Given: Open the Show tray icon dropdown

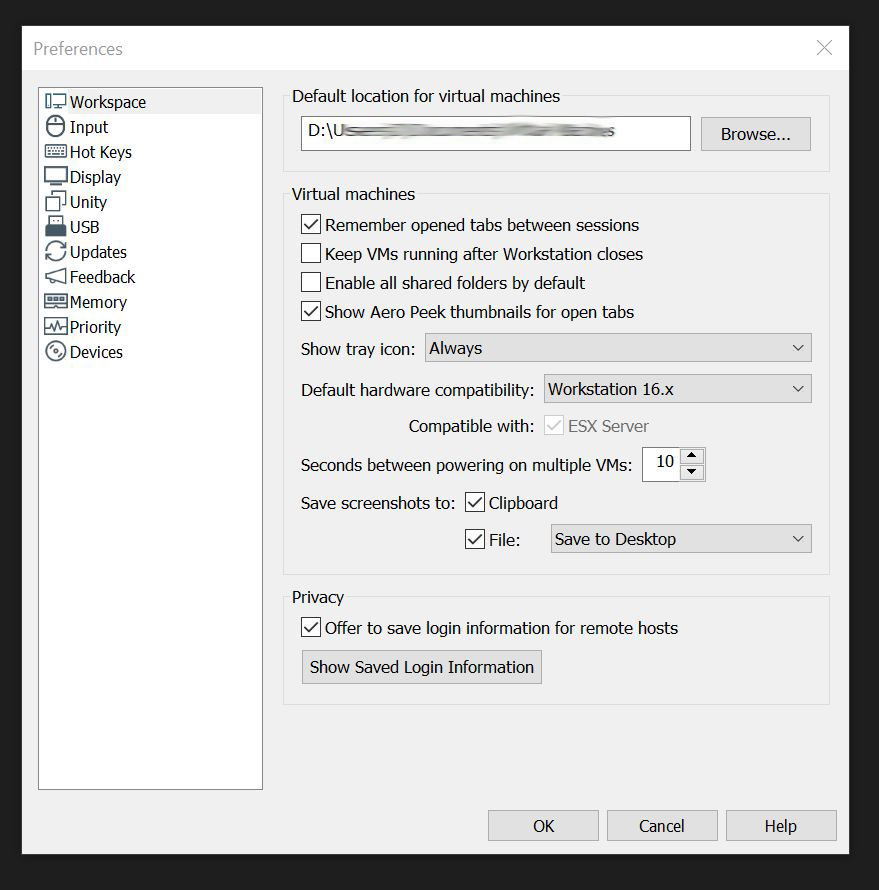Looking at the screenshot, I should [618, 348].
